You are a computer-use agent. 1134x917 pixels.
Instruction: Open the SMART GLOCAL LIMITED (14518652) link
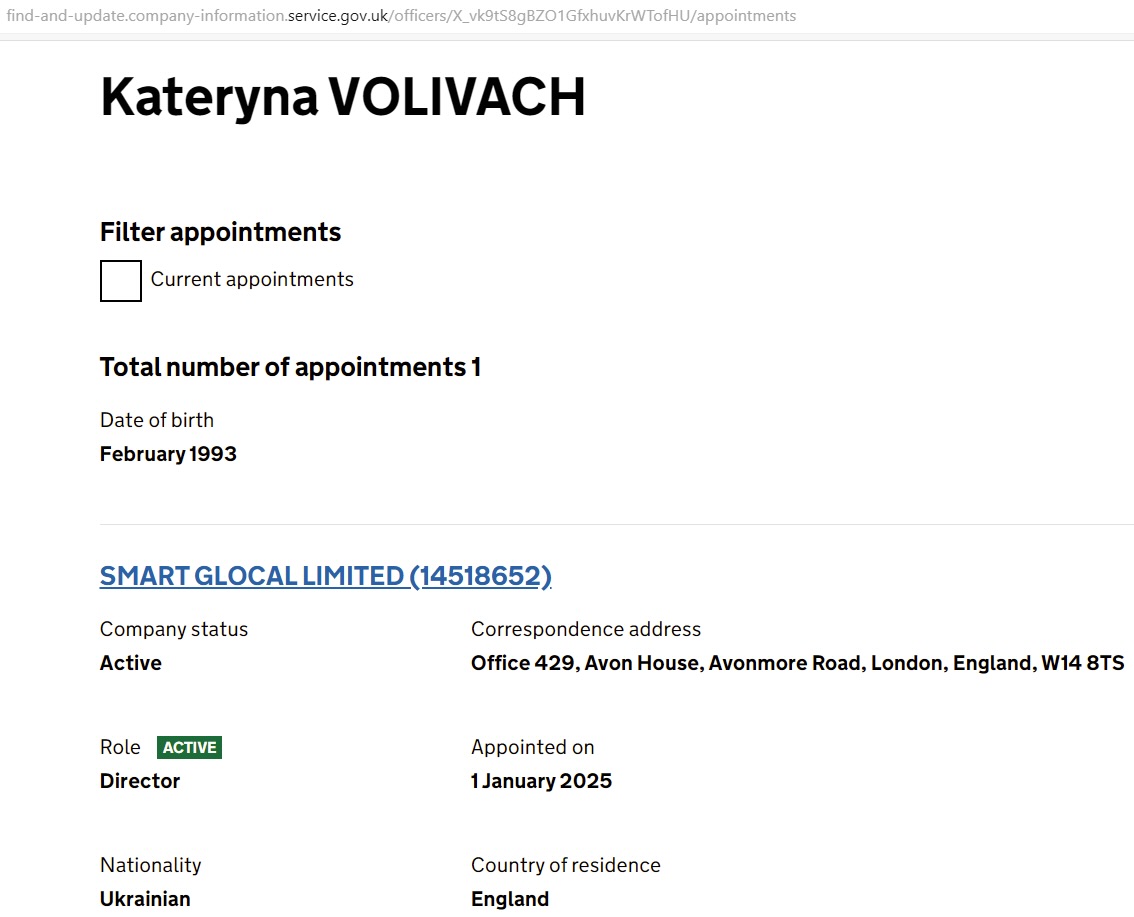point(325,576)
